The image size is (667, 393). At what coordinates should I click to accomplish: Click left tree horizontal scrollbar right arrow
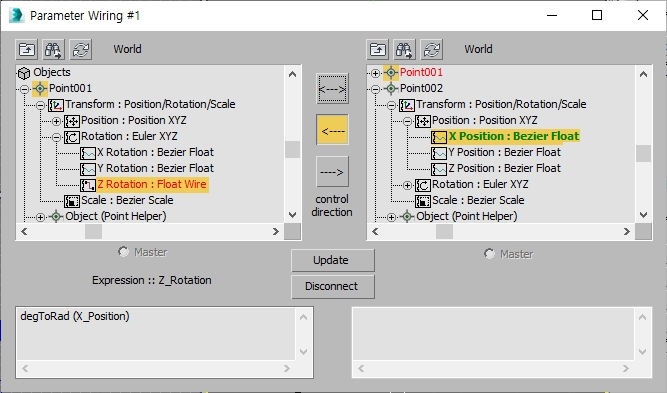(276, 232)
